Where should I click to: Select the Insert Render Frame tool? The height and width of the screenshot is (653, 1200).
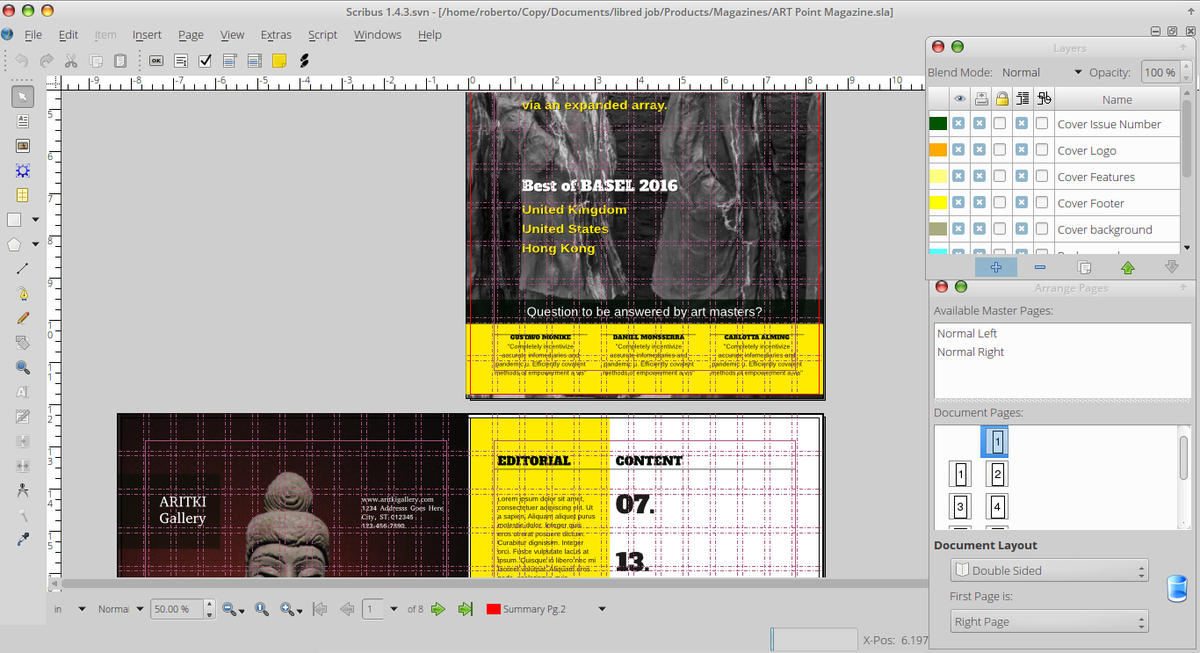coord(22,170)
